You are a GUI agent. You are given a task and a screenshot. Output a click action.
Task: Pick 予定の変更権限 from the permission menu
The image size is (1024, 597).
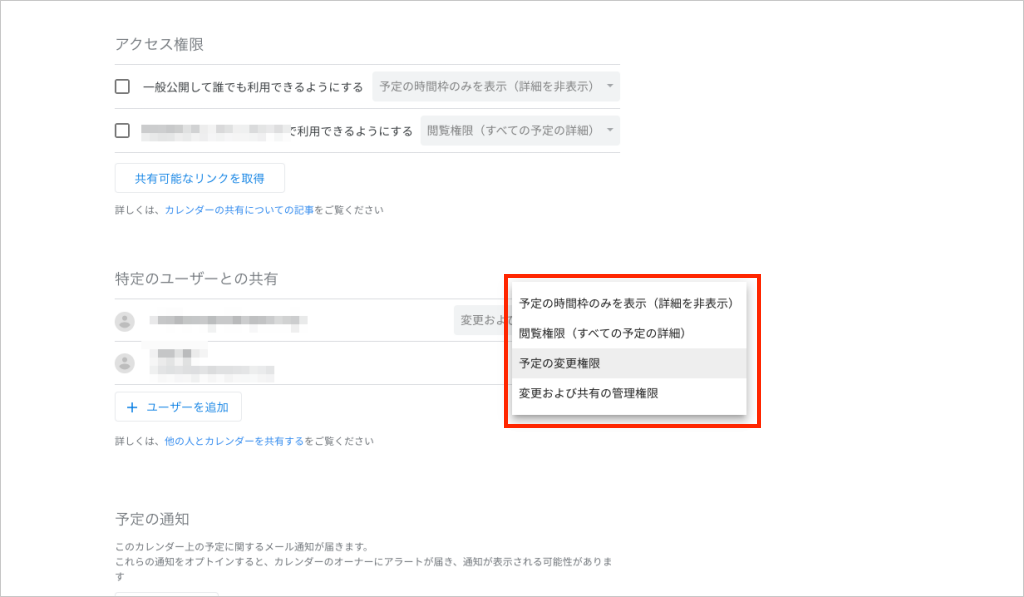point(560,363)
